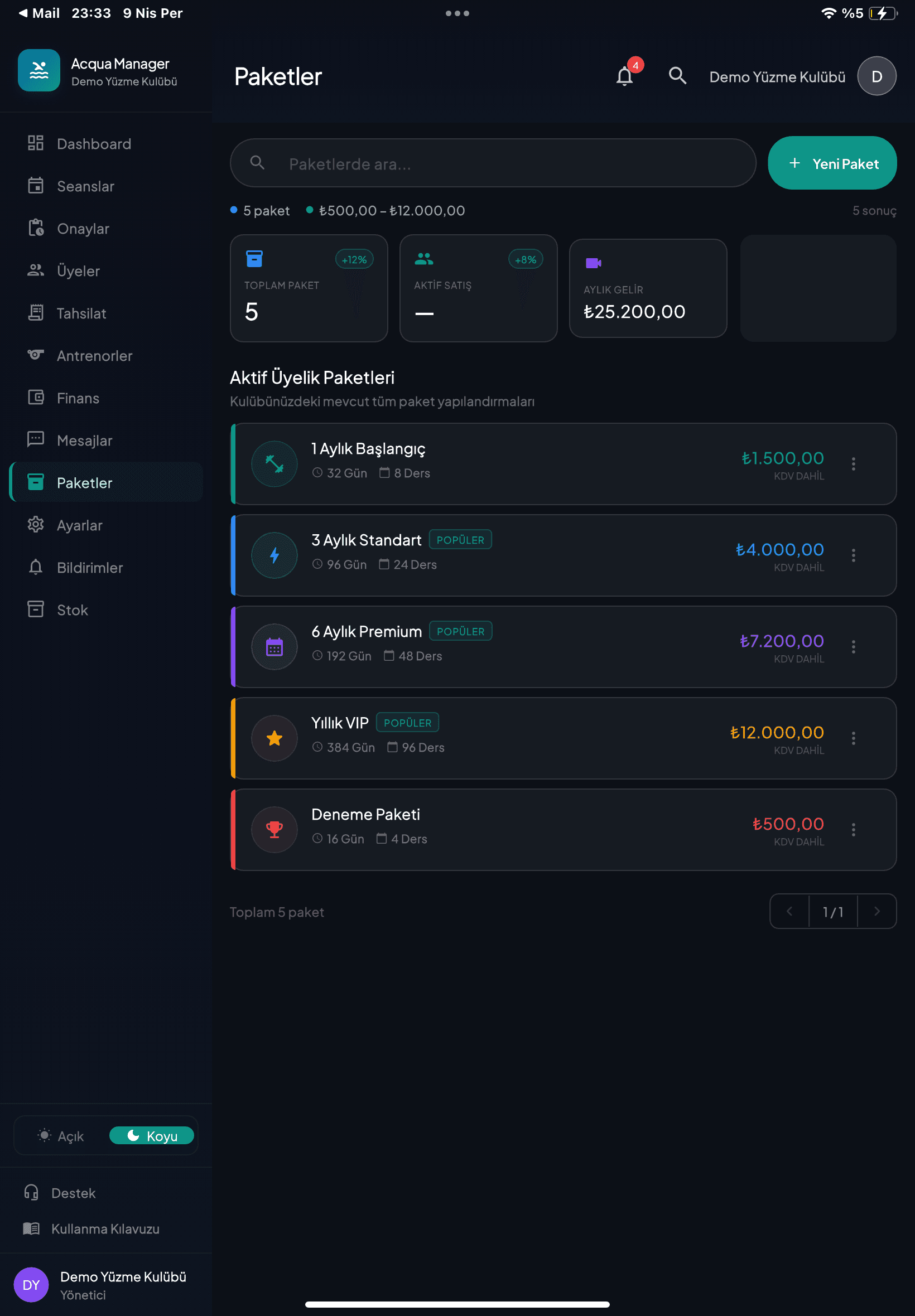Viewport: 915px width, 1316px height.
Task: Click the dumbbell icon of 1 Aylık Başlangıç
Action: (274, 463)
